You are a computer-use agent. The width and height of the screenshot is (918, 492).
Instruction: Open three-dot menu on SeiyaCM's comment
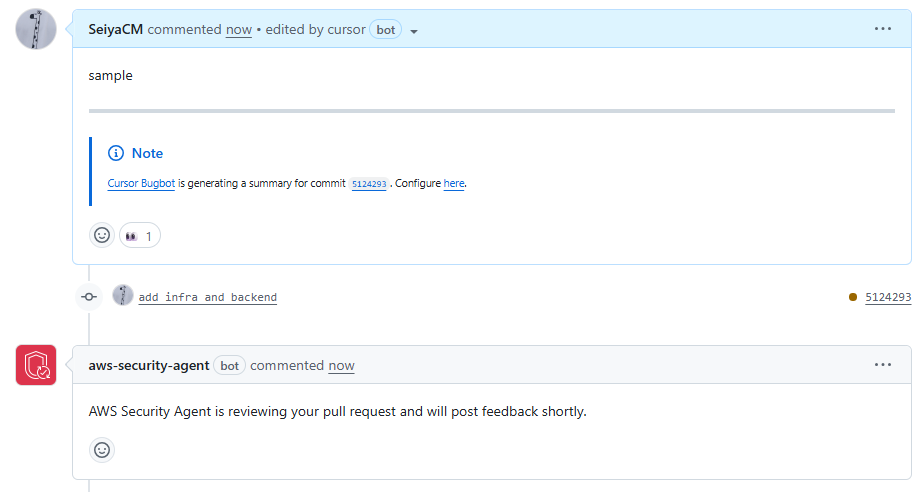pos(882,29)
